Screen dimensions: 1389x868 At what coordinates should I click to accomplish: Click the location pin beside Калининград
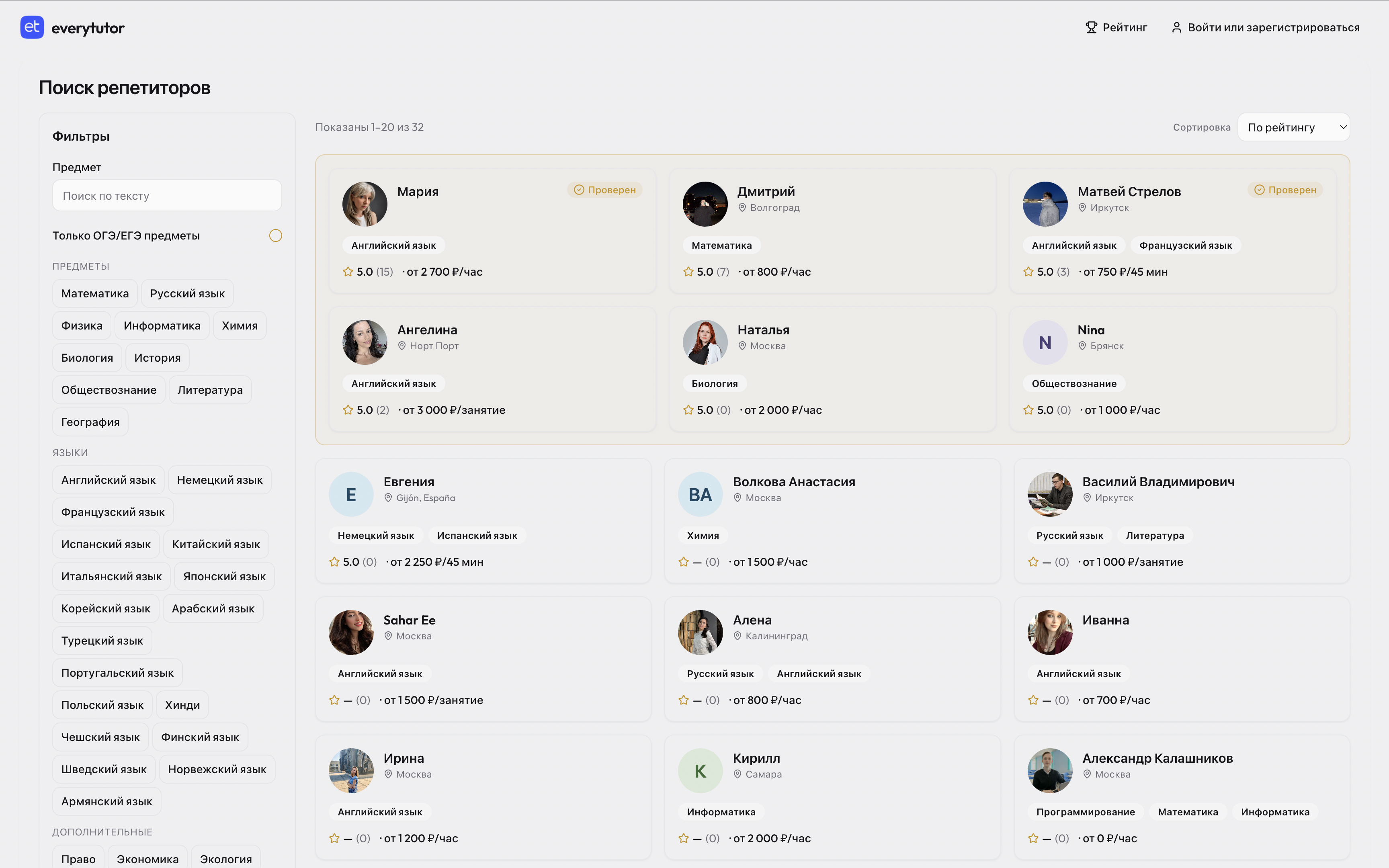[738, 635]
